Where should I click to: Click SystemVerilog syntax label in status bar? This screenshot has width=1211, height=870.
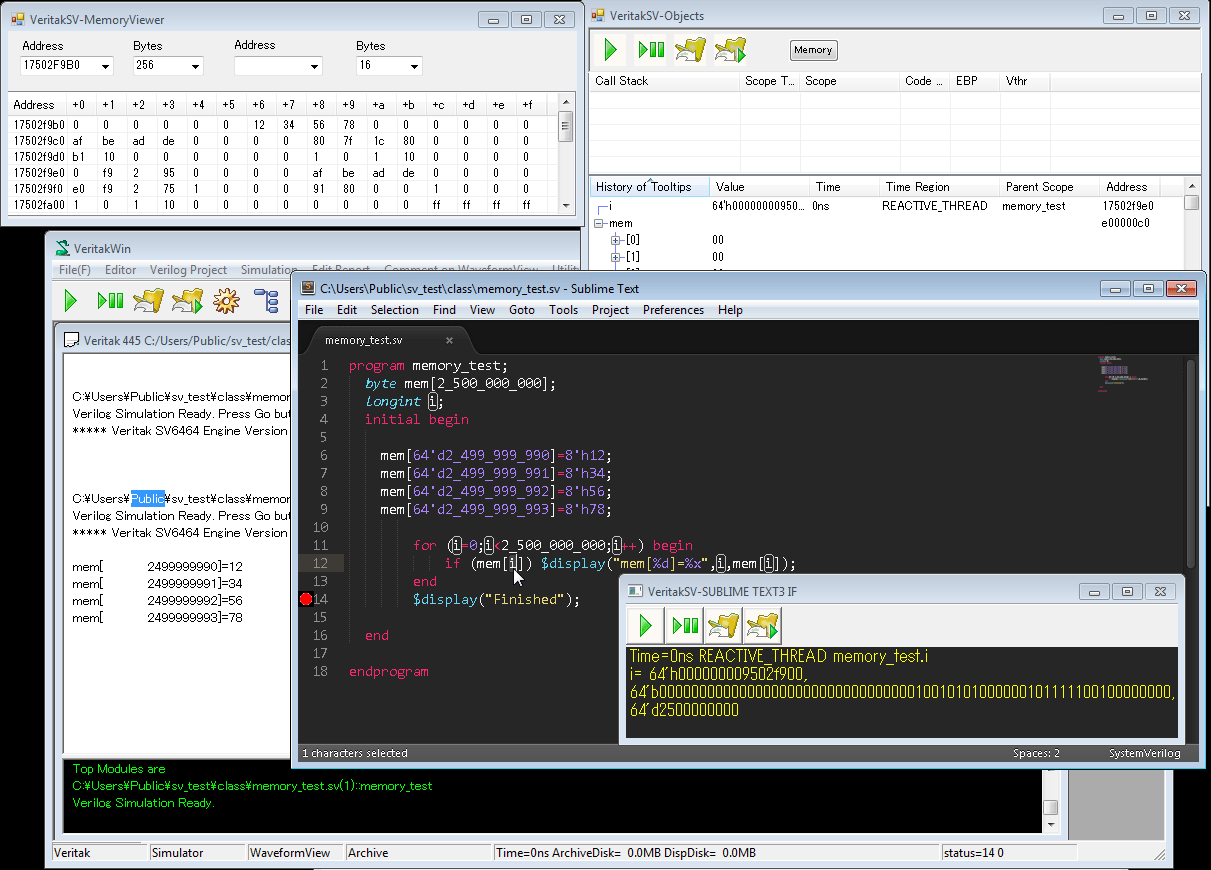(1144, 753)
